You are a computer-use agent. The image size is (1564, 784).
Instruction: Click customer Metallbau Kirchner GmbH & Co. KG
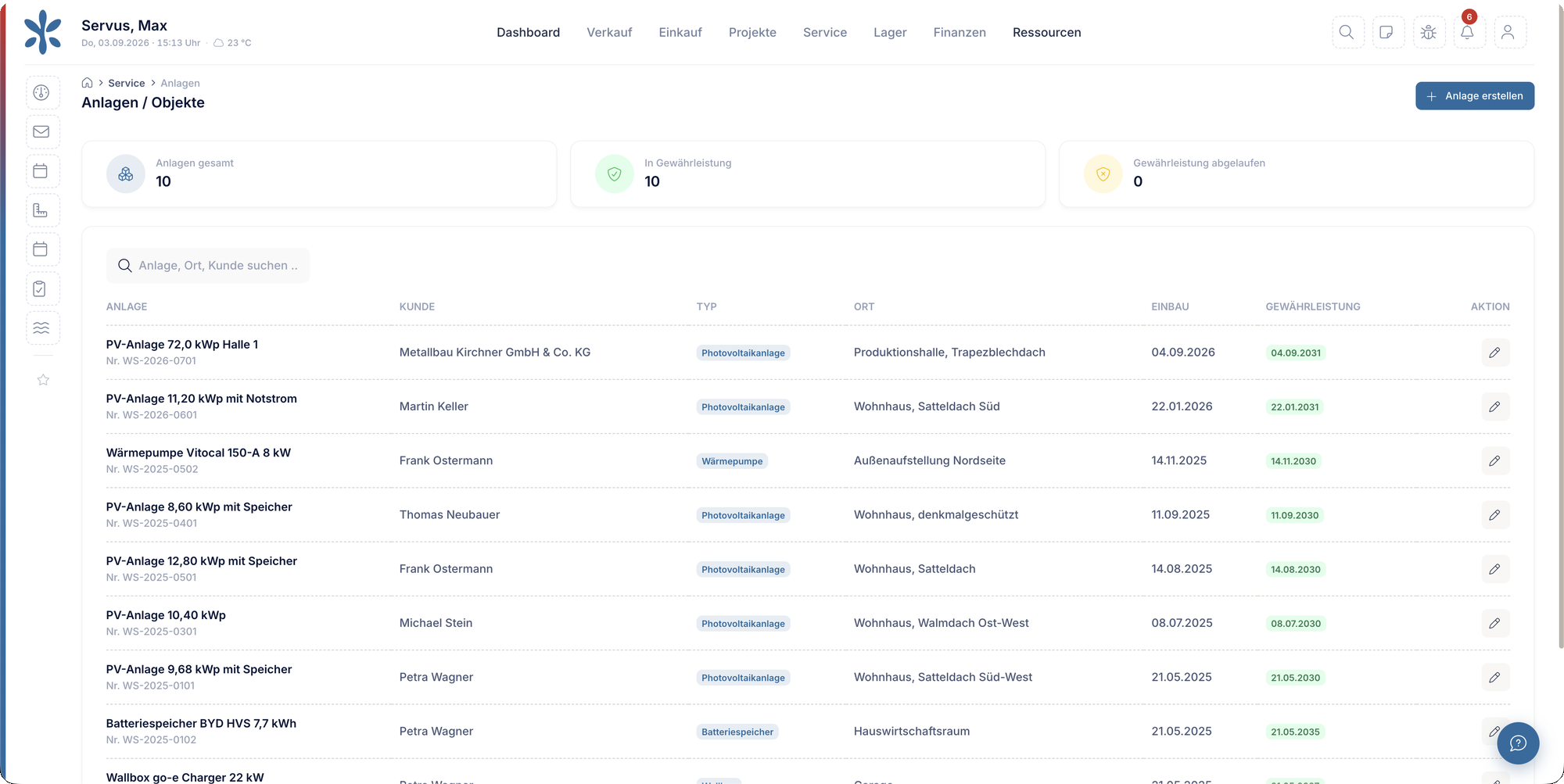point(495,353)
